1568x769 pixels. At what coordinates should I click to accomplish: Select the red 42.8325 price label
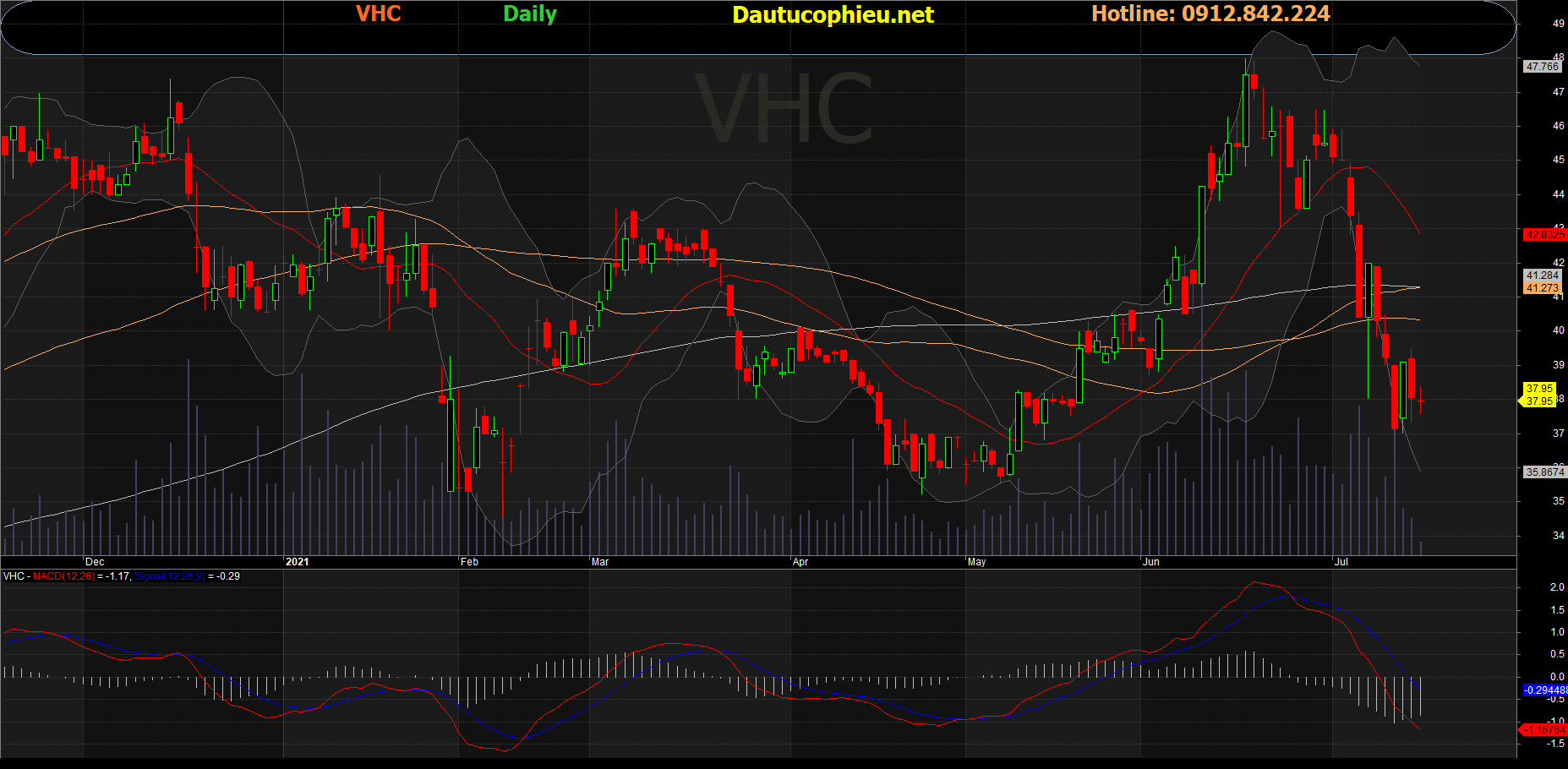(1543, 234)
